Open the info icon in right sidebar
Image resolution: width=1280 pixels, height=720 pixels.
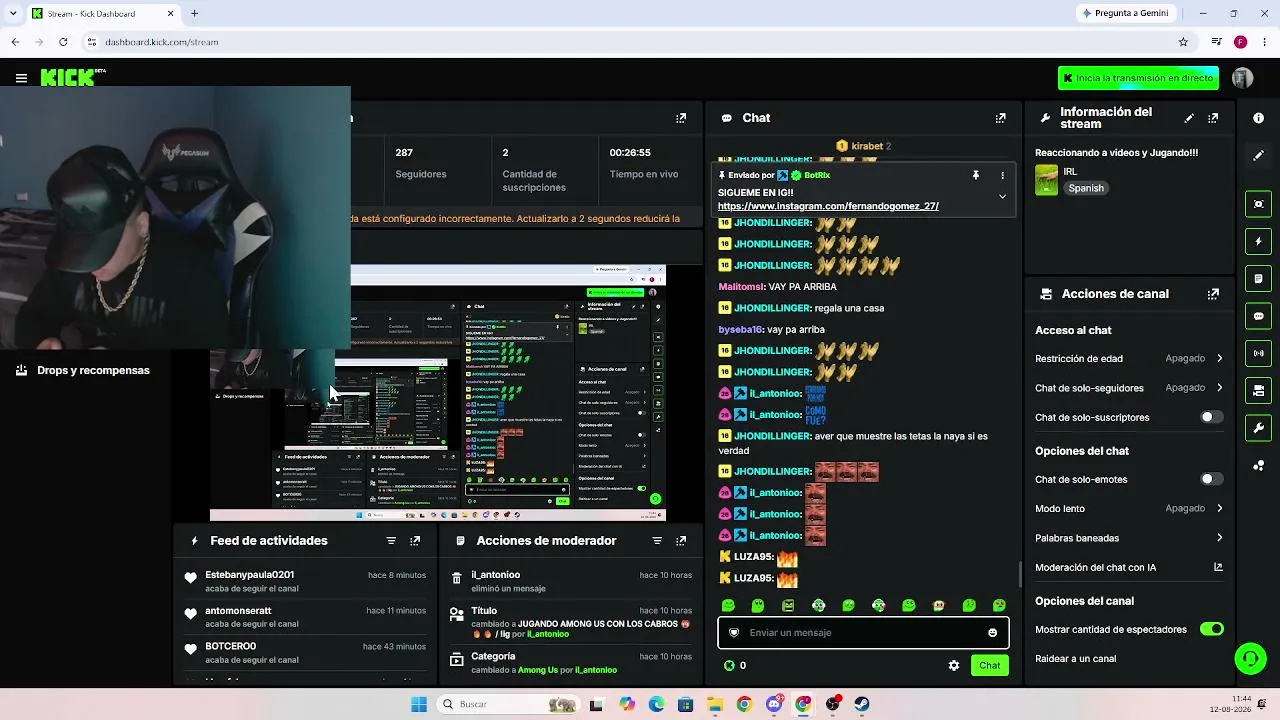[x=1258, y=118]
